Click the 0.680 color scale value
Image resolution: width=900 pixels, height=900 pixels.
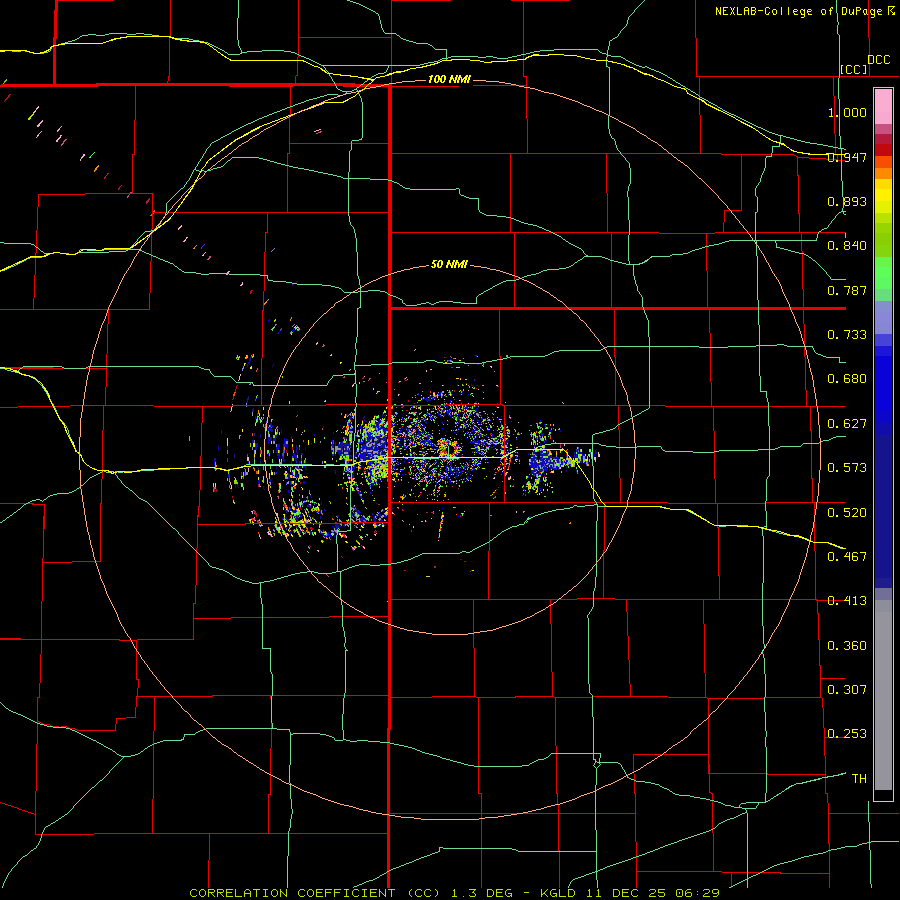847,379
